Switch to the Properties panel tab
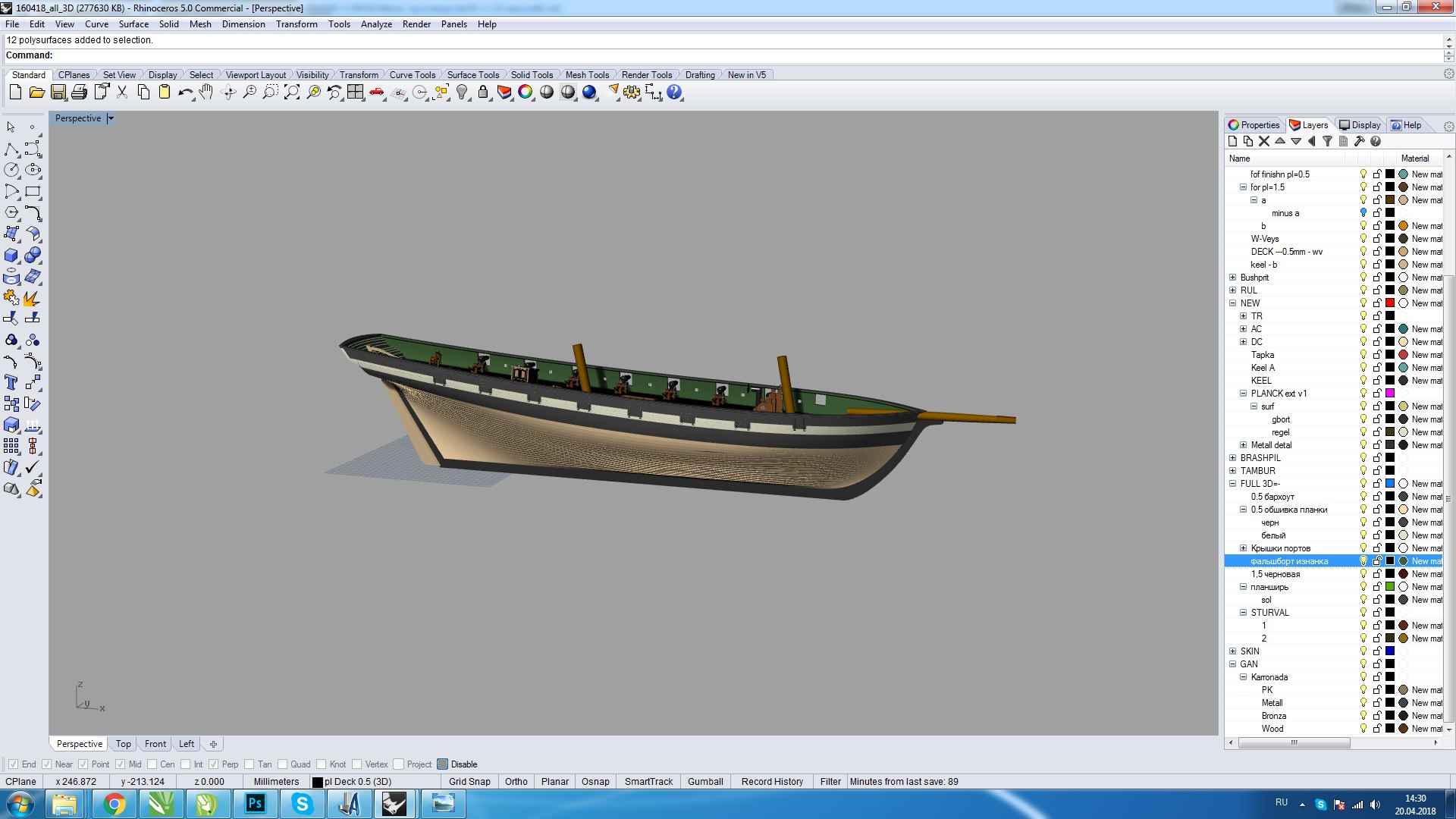 point(1254,125)
